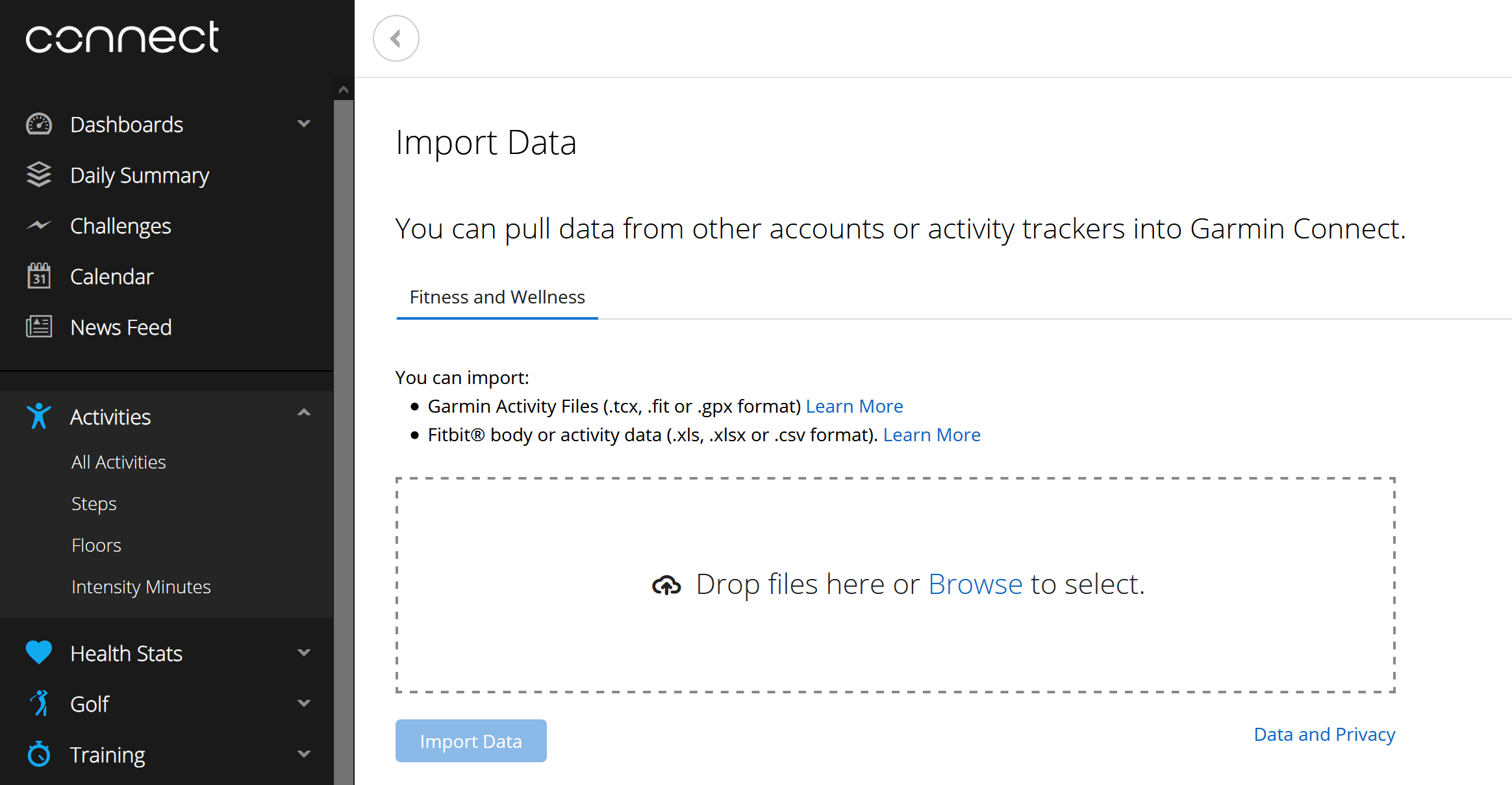1512x785 pixels.
Task: Expand the Dashboards section
Action: click(303, 123)
